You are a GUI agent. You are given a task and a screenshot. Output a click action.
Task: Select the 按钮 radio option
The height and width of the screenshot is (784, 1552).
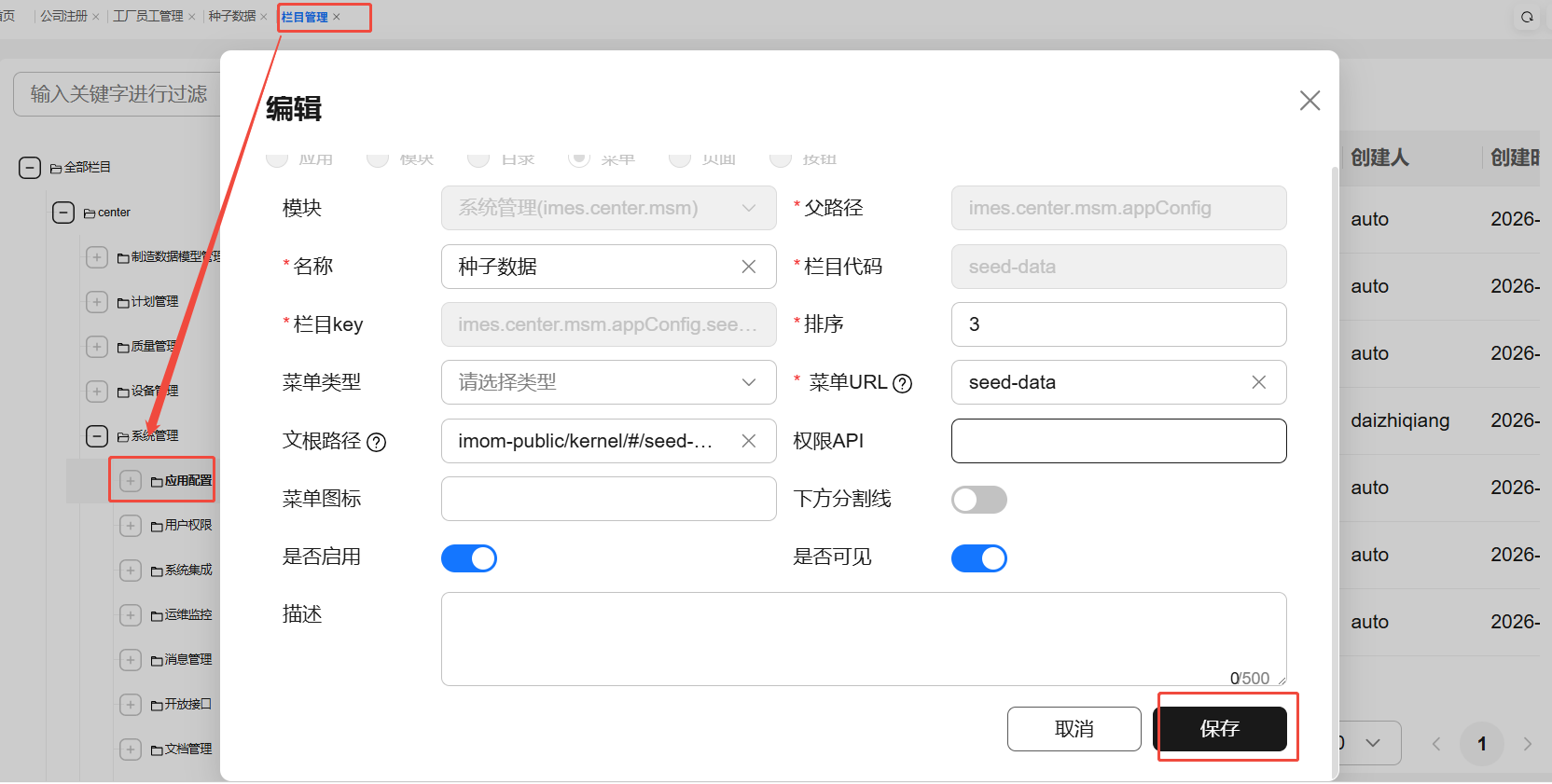(x=781, y=158)
